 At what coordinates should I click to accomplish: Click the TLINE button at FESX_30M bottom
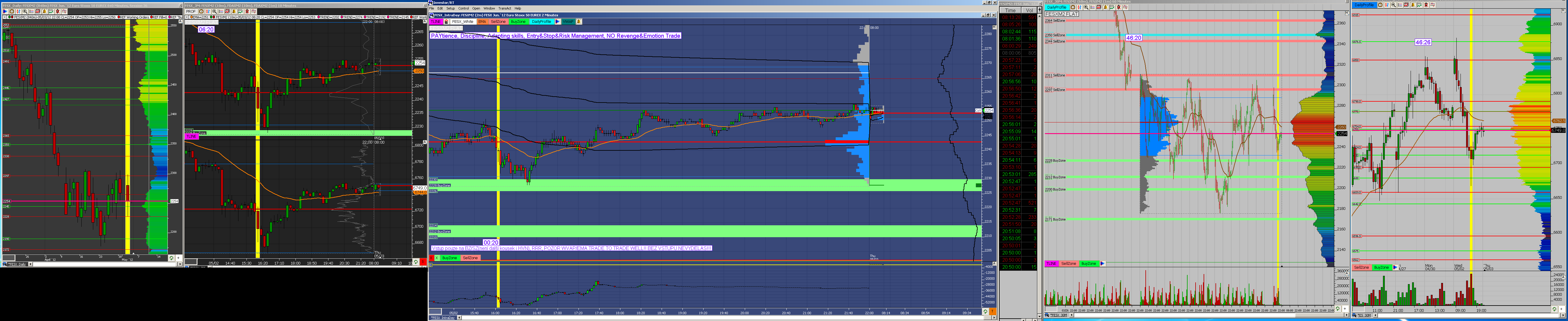[1051, 263]
